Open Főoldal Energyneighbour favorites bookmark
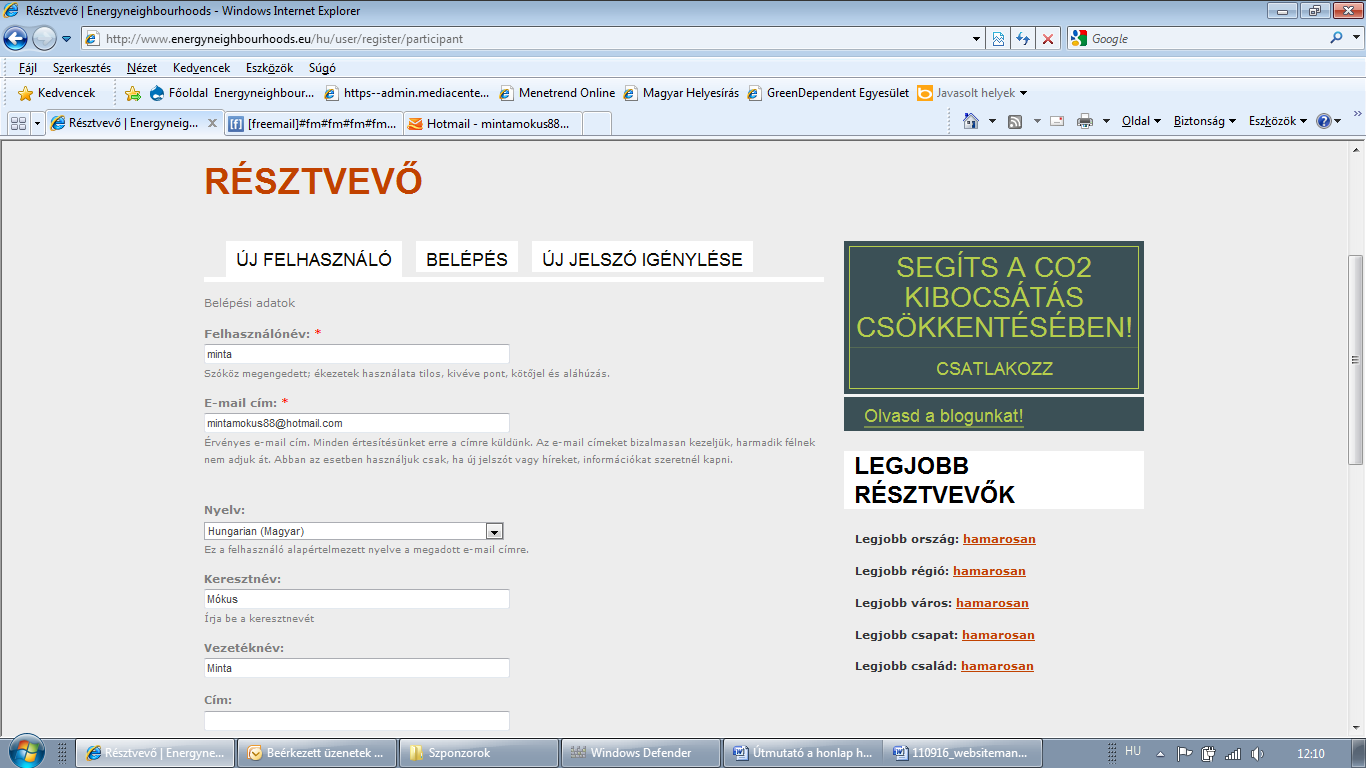The width and height of the screenshot is (1366, 768). coord(232,93)
